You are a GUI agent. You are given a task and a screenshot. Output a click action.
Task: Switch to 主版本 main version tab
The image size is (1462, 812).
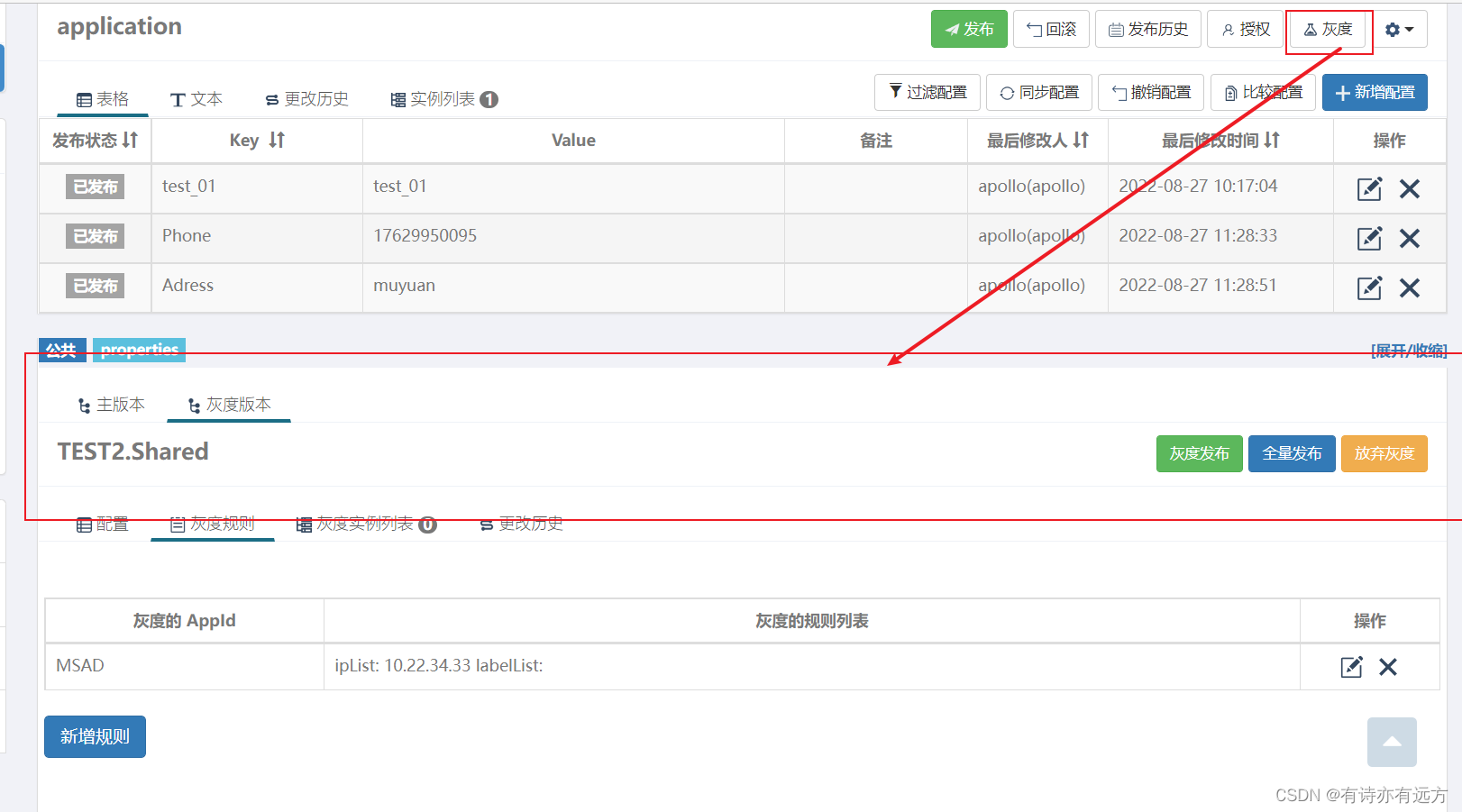click(112, 405)
